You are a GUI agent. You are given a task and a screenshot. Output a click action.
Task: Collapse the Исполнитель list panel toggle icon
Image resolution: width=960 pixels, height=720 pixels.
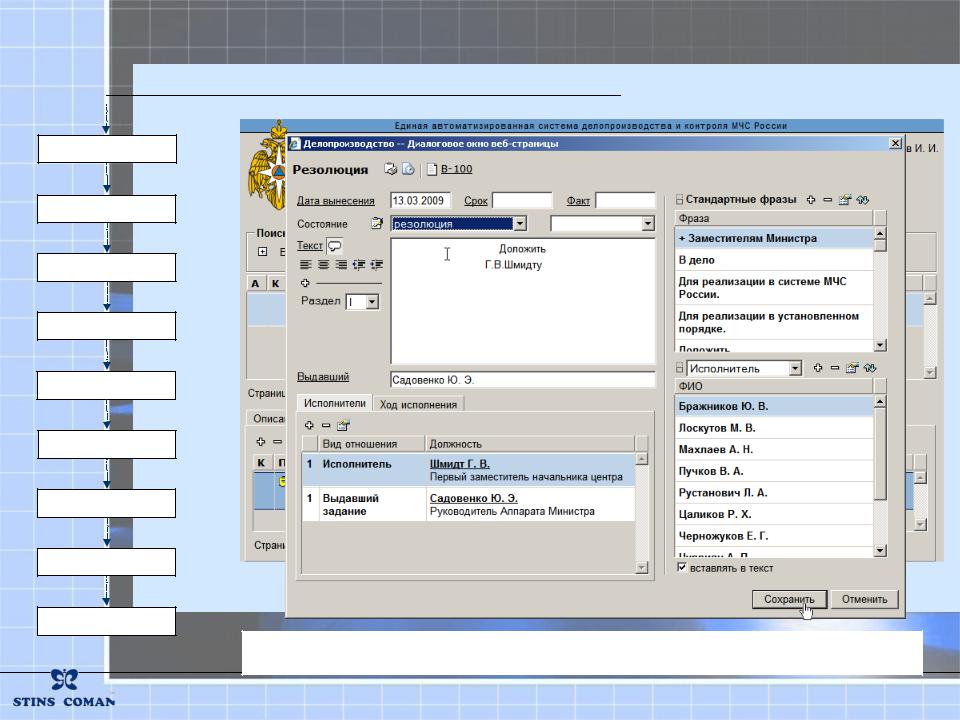click(680, 368)
